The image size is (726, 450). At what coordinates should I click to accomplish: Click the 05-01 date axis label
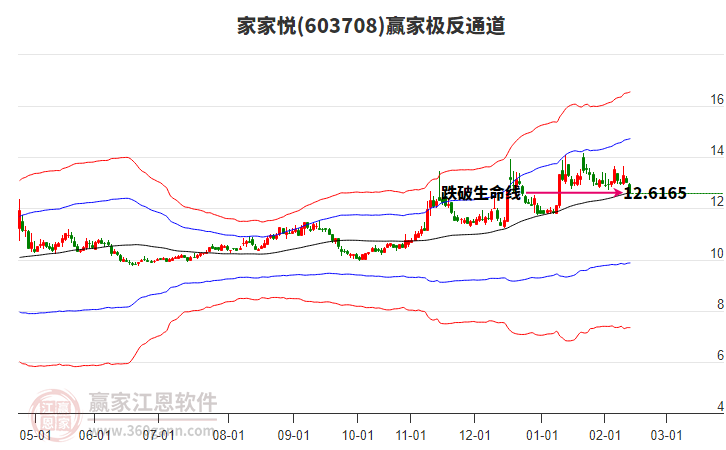[x=35, y=435]
